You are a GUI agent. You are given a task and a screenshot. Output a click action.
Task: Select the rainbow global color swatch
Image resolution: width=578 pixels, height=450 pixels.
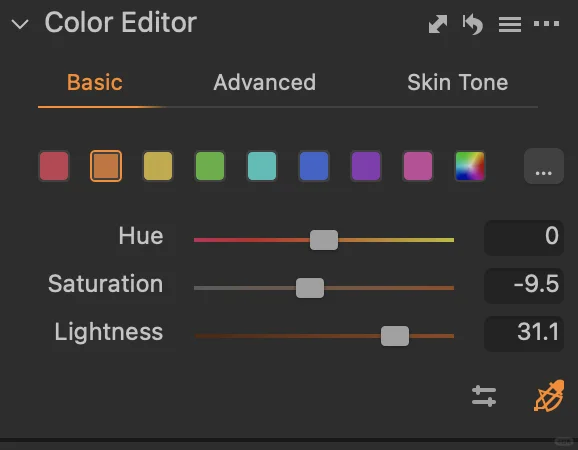[x=470, y=166]
